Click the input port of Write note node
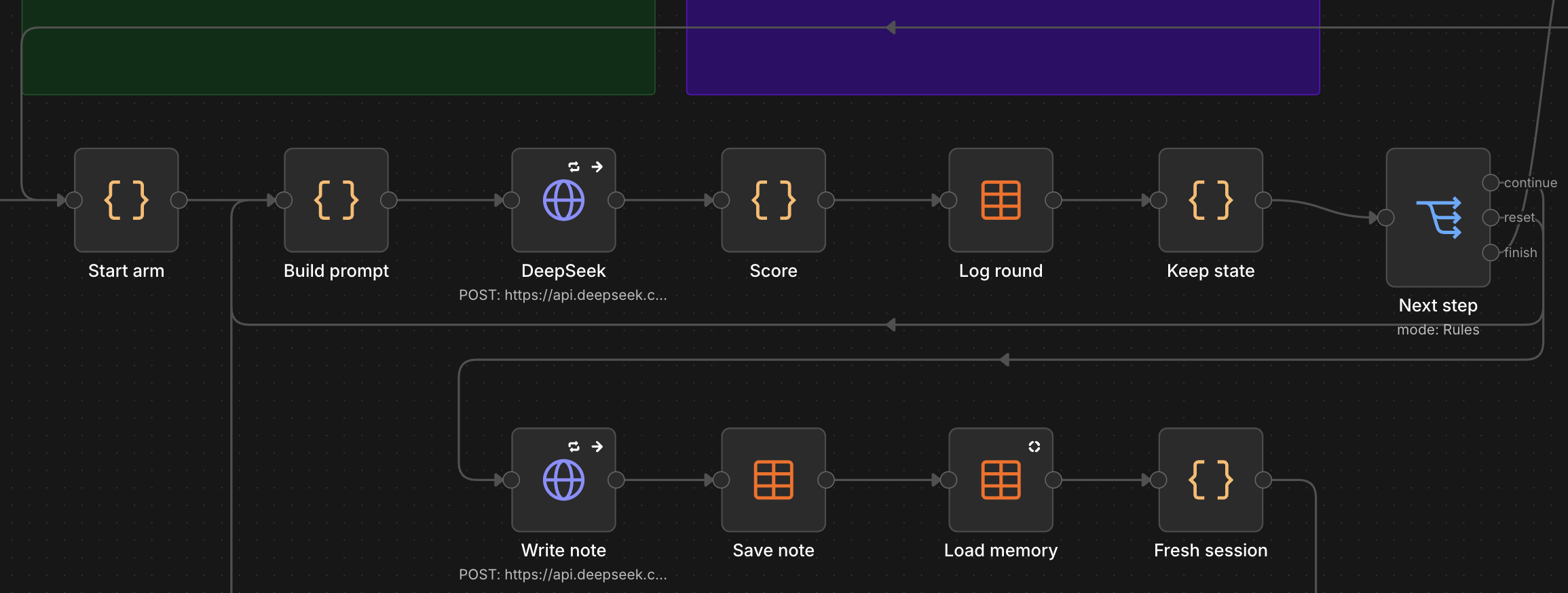Viewport: 1568px width, 593px height. 511,480
